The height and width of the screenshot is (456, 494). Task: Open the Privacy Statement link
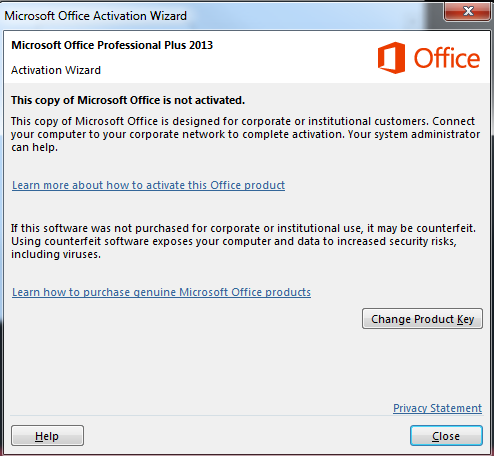[437, 408]
